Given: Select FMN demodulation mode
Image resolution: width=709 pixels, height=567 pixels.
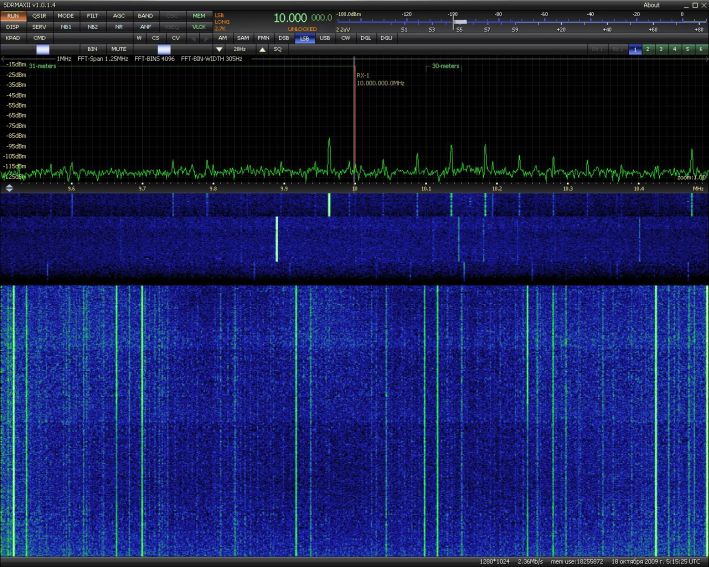Looking at the screenshot, I should coord(264,38).
